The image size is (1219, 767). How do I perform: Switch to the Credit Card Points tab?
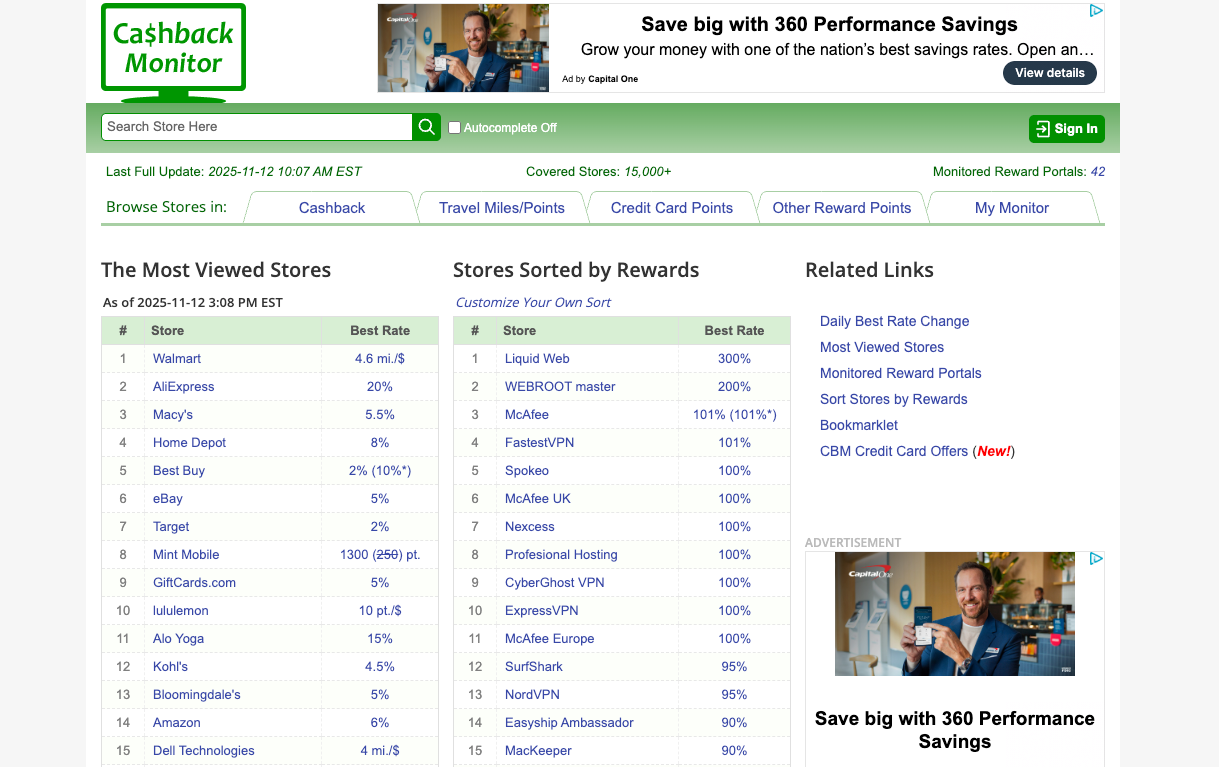coord(672,207)
